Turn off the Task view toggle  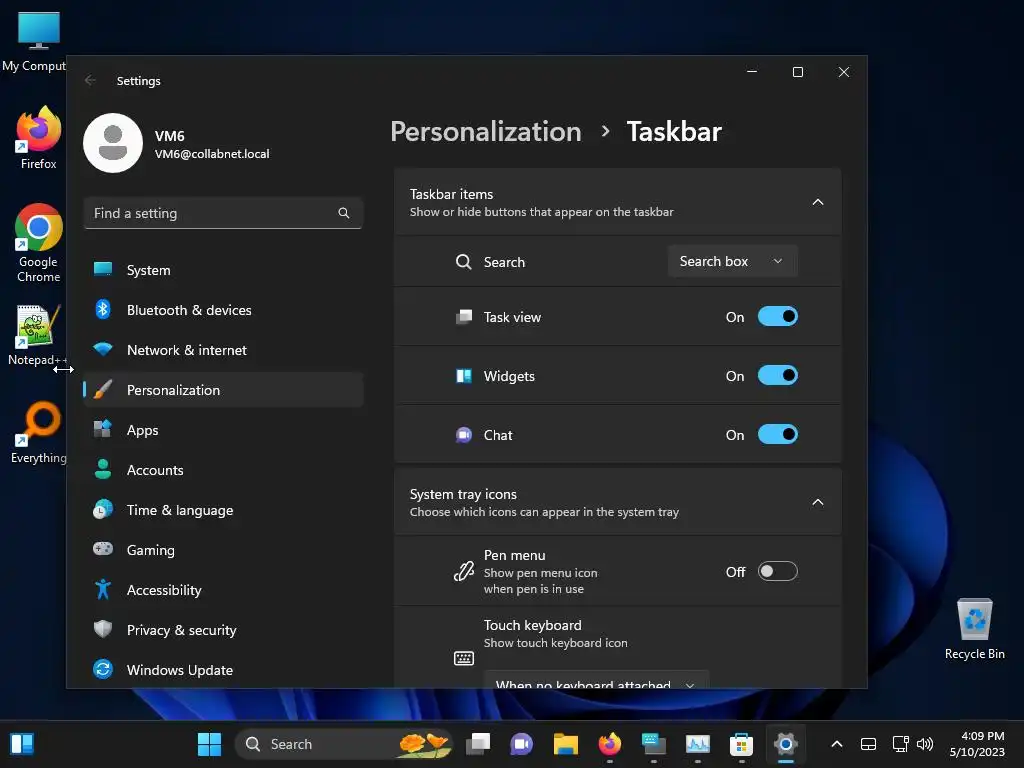click(x=778, y=317)
